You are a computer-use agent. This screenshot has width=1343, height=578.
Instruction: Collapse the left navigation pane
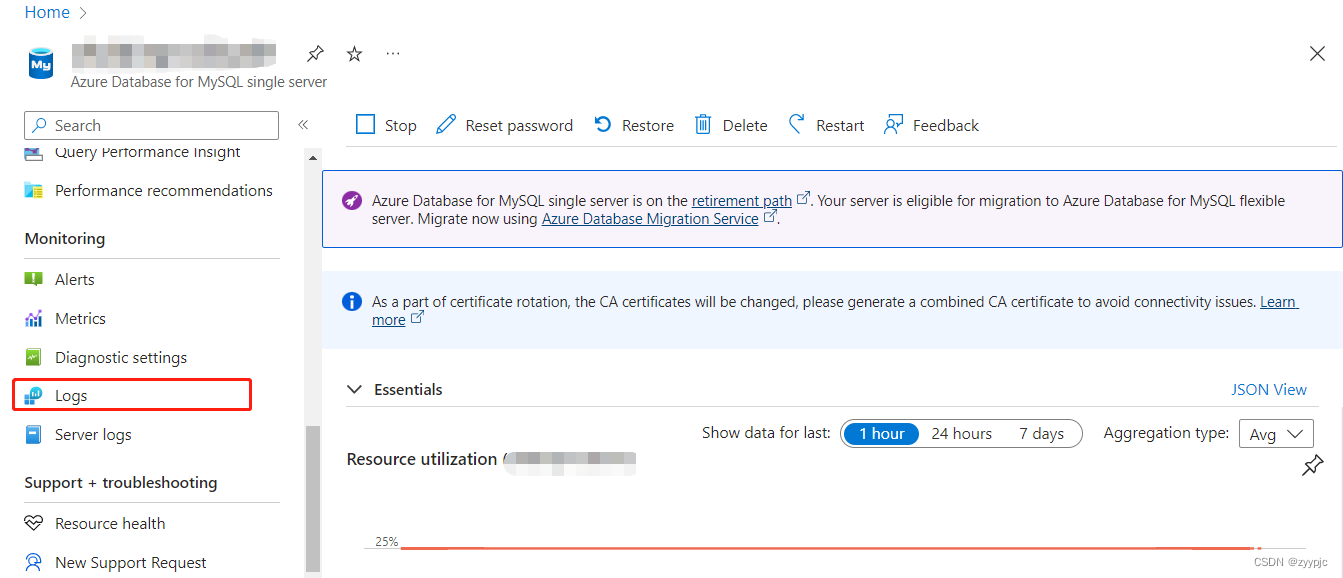click(303, 124)
